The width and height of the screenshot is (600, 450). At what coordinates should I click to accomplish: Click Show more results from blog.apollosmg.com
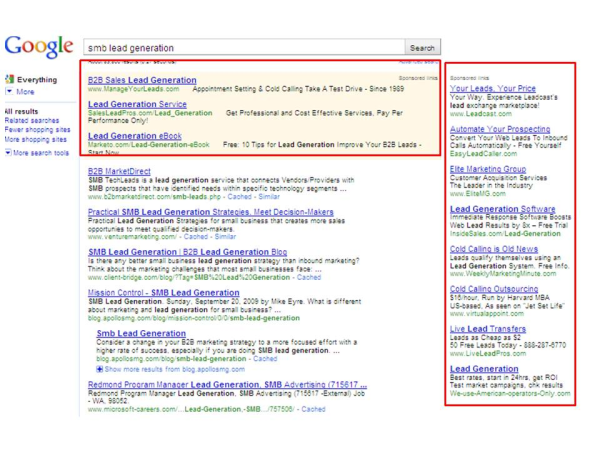pos(174,369)
